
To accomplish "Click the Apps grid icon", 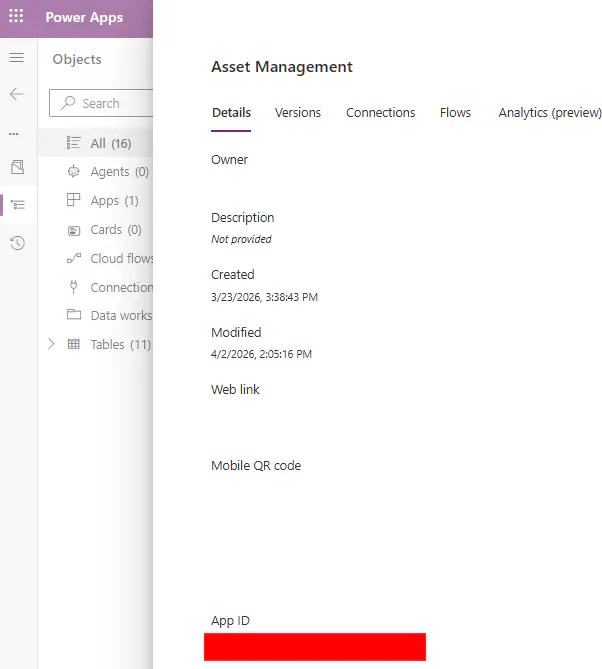I will 73,200.
